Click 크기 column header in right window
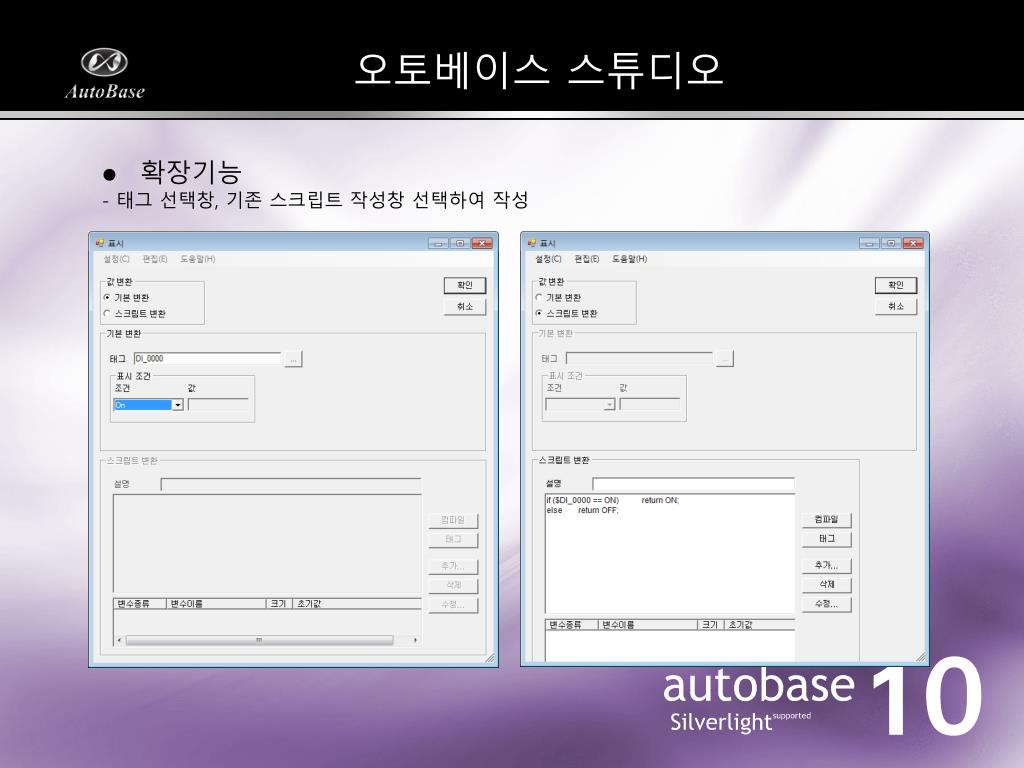The height and width of the screenshot is (768, 1024). click(711, 625)
